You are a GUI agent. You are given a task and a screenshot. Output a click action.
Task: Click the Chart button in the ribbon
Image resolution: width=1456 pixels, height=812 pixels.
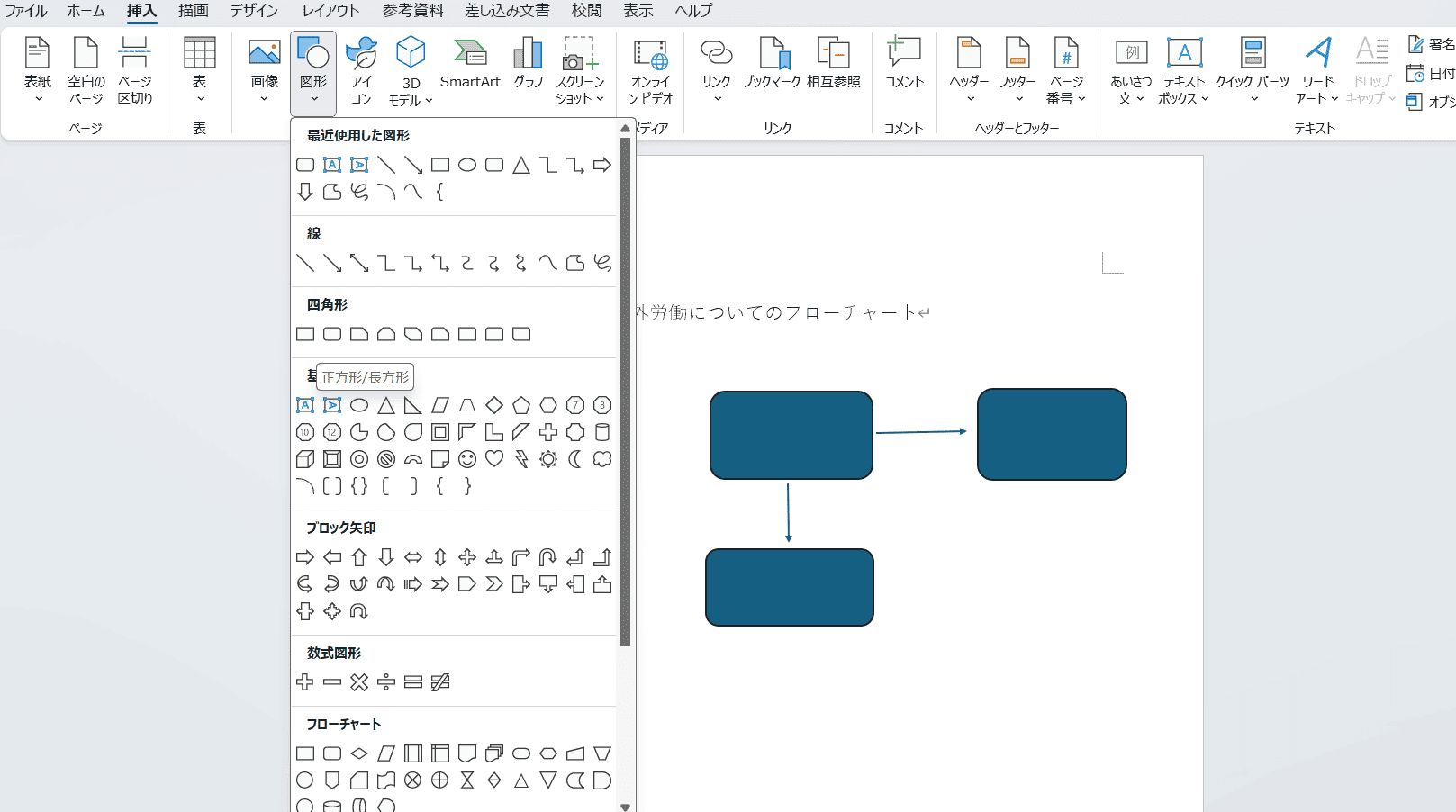pos(529,64)
